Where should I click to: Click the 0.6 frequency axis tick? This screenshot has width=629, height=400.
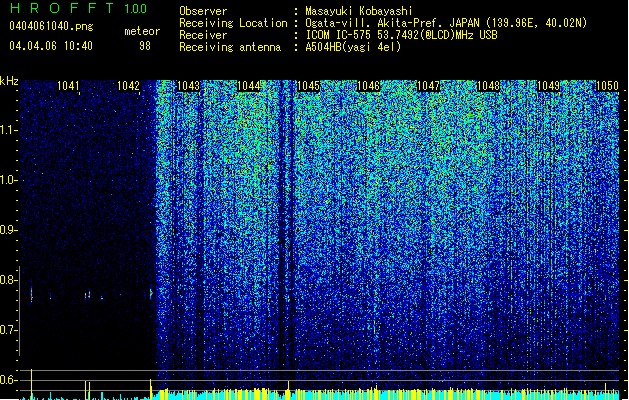tap(9, 380)
